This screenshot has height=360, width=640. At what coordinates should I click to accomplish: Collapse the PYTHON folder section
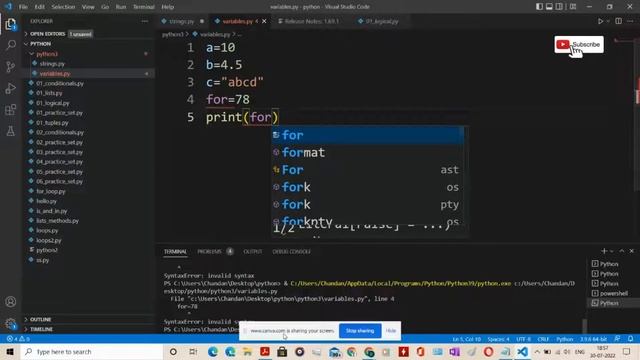point(41,44)
